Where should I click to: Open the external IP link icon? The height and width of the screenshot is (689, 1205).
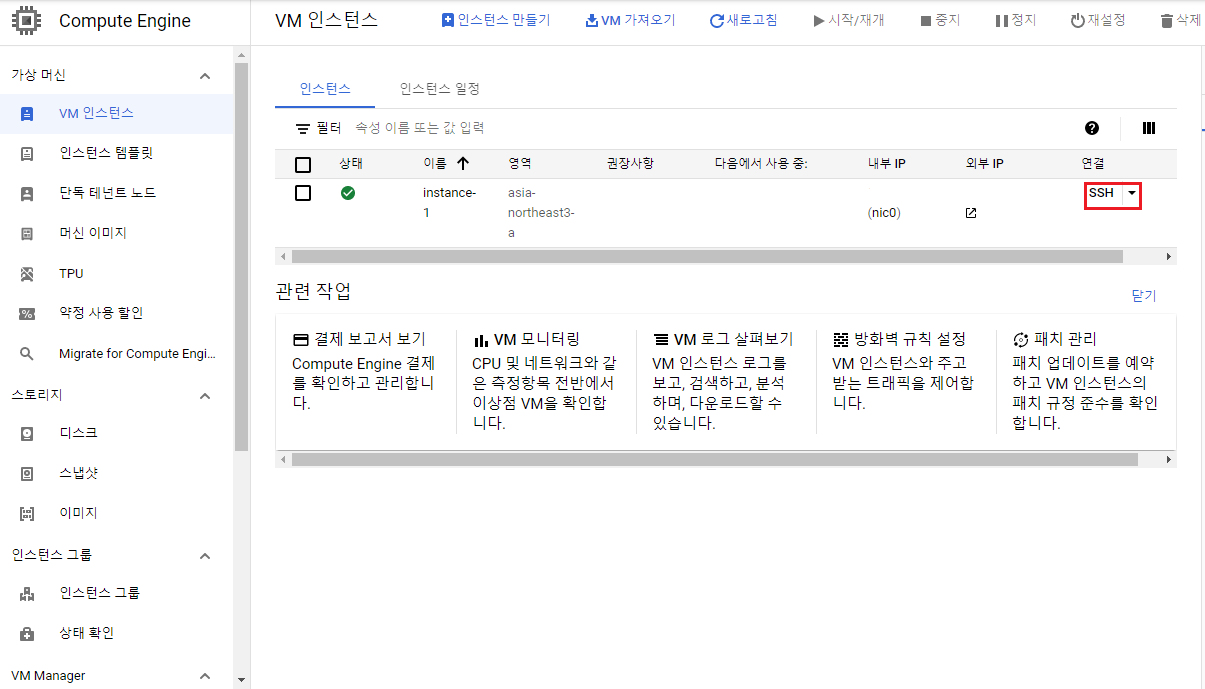pos(970,213)
